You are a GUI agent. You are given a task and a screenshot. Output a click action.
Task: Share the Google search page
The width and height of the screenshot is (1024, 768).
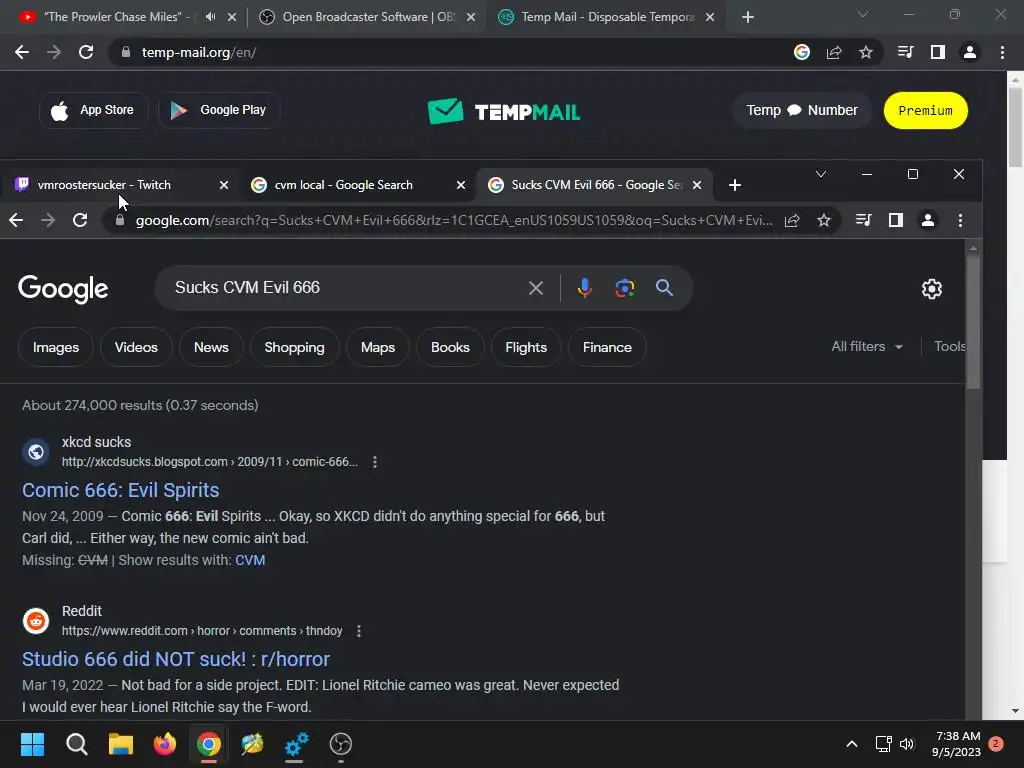(x=792, y=220)
